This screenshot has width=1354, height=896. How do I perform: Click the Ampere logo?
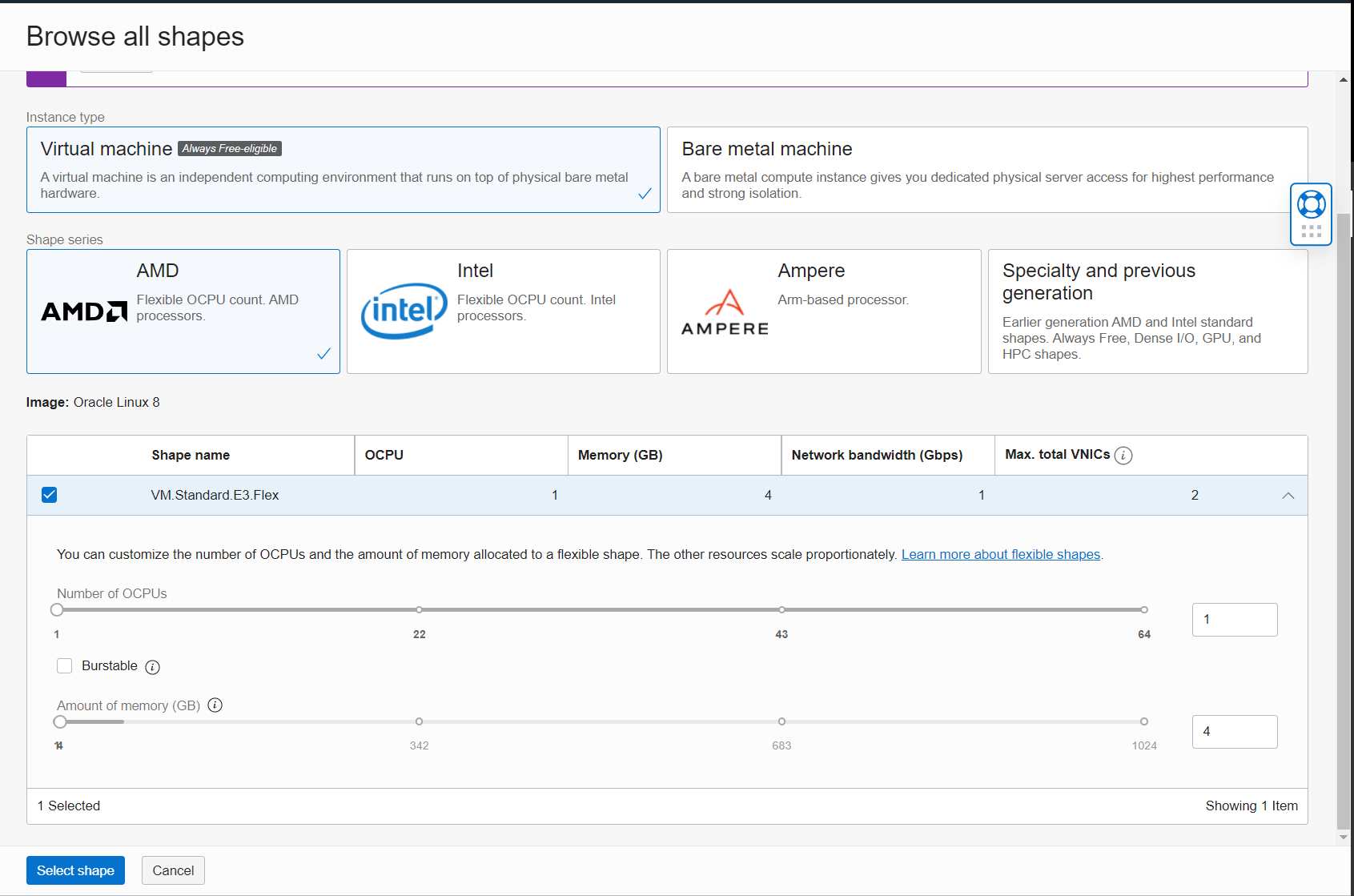pos(725,314)
